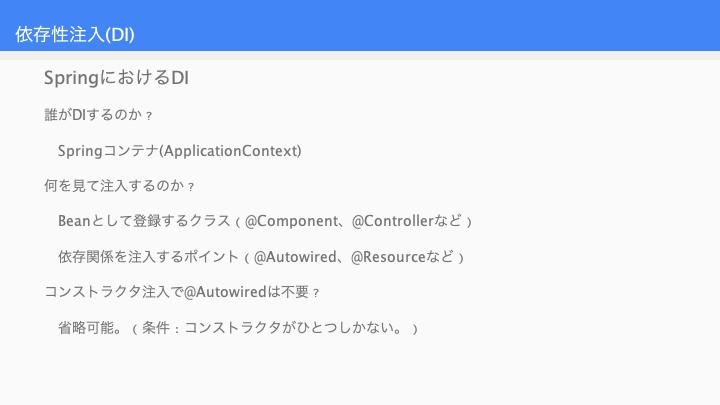Click the @Controller annotation text

393,221
